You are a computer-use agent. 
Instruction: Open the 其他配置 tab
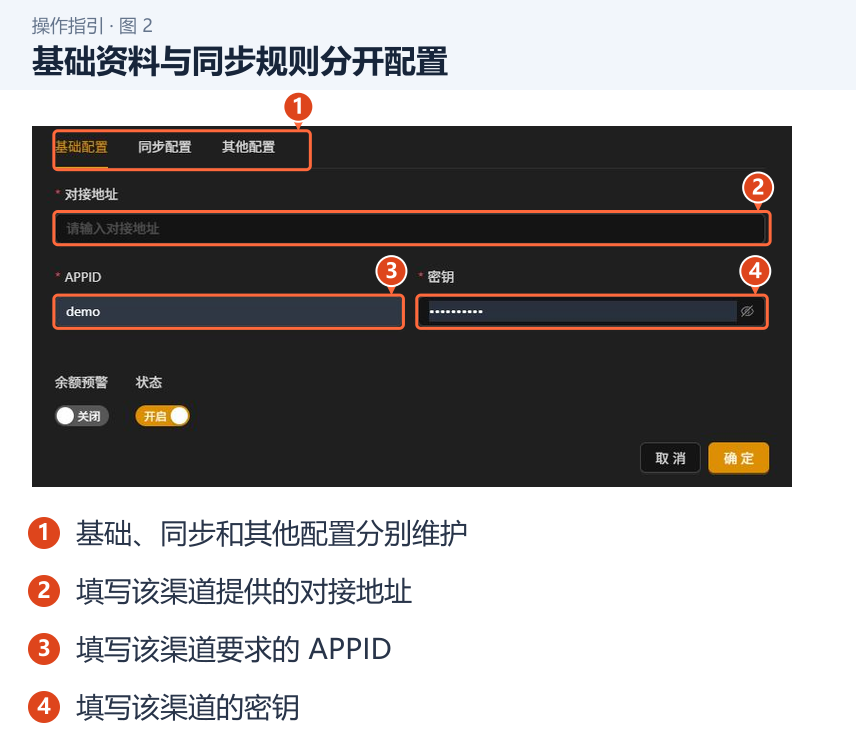tap(248, 147)
